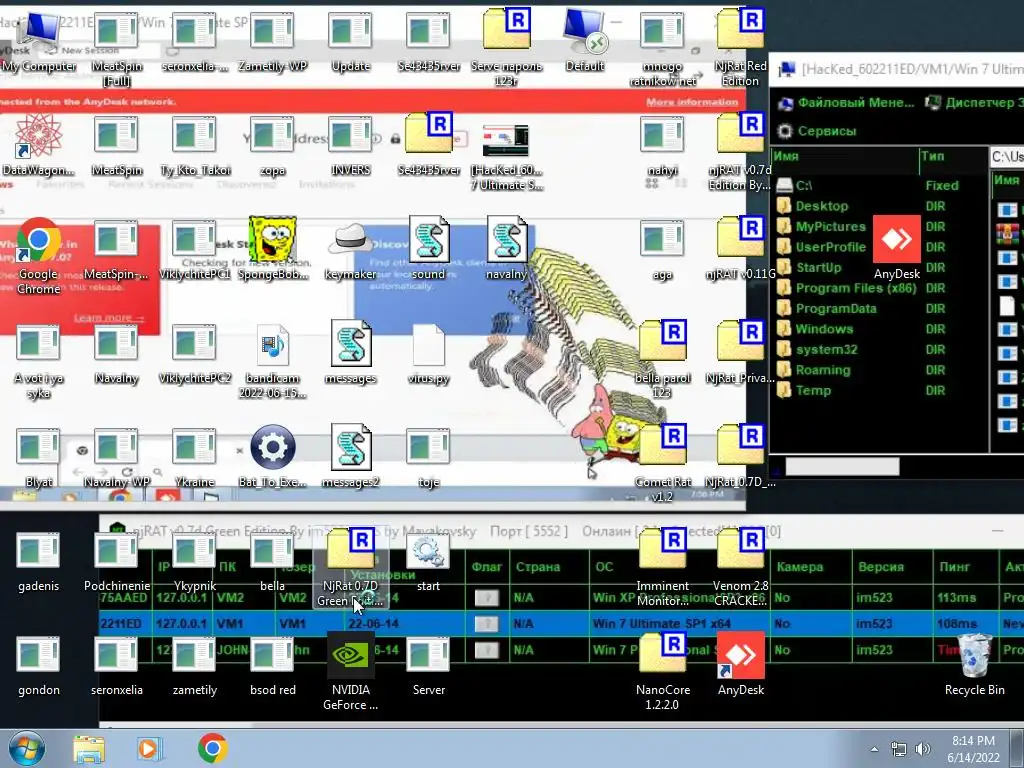Open the NjRat Red Edition folder
This screenshot has width=1024, height=768.
coord(740,47)
